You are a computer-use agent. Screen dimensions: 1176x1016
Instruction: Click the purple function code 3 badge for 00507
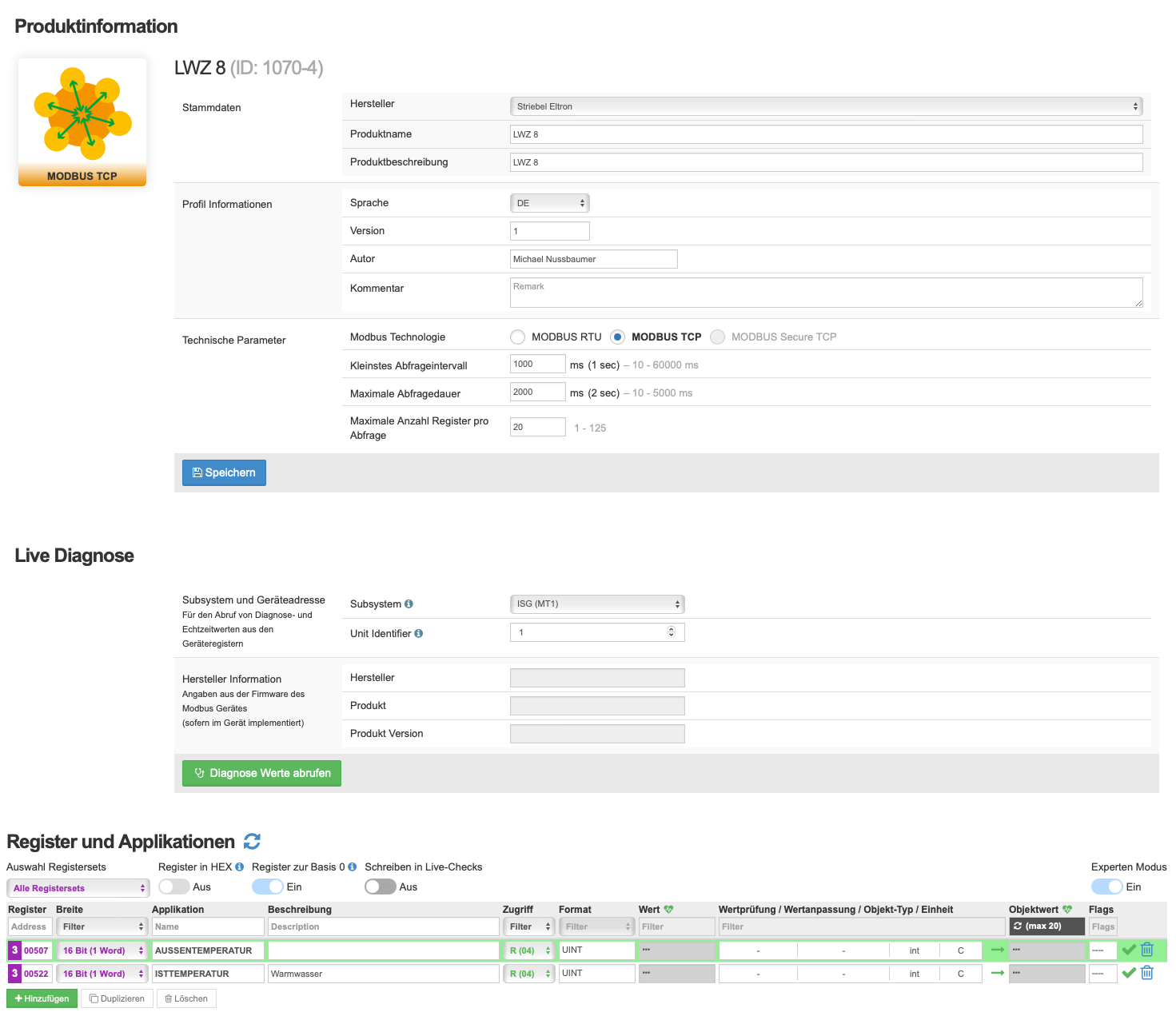[14, 950]
